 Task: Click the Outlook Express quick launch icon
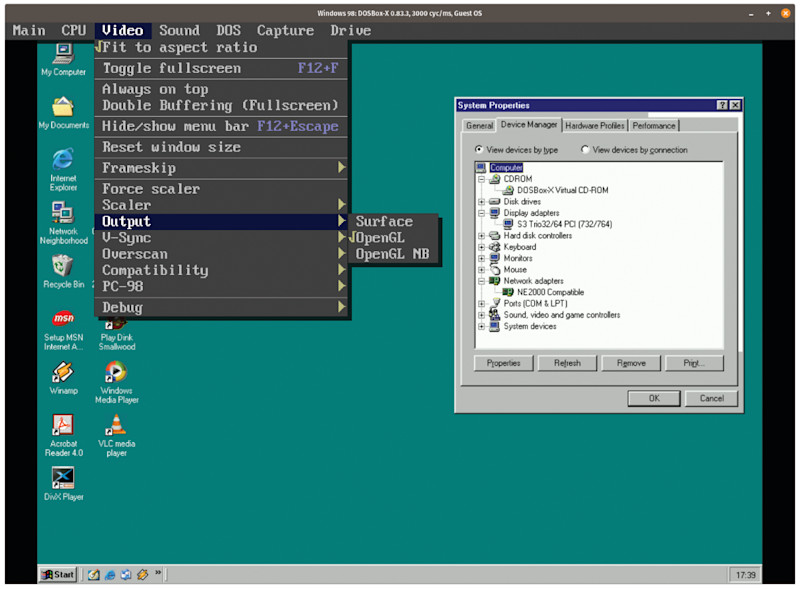click(x=126, y=575)
